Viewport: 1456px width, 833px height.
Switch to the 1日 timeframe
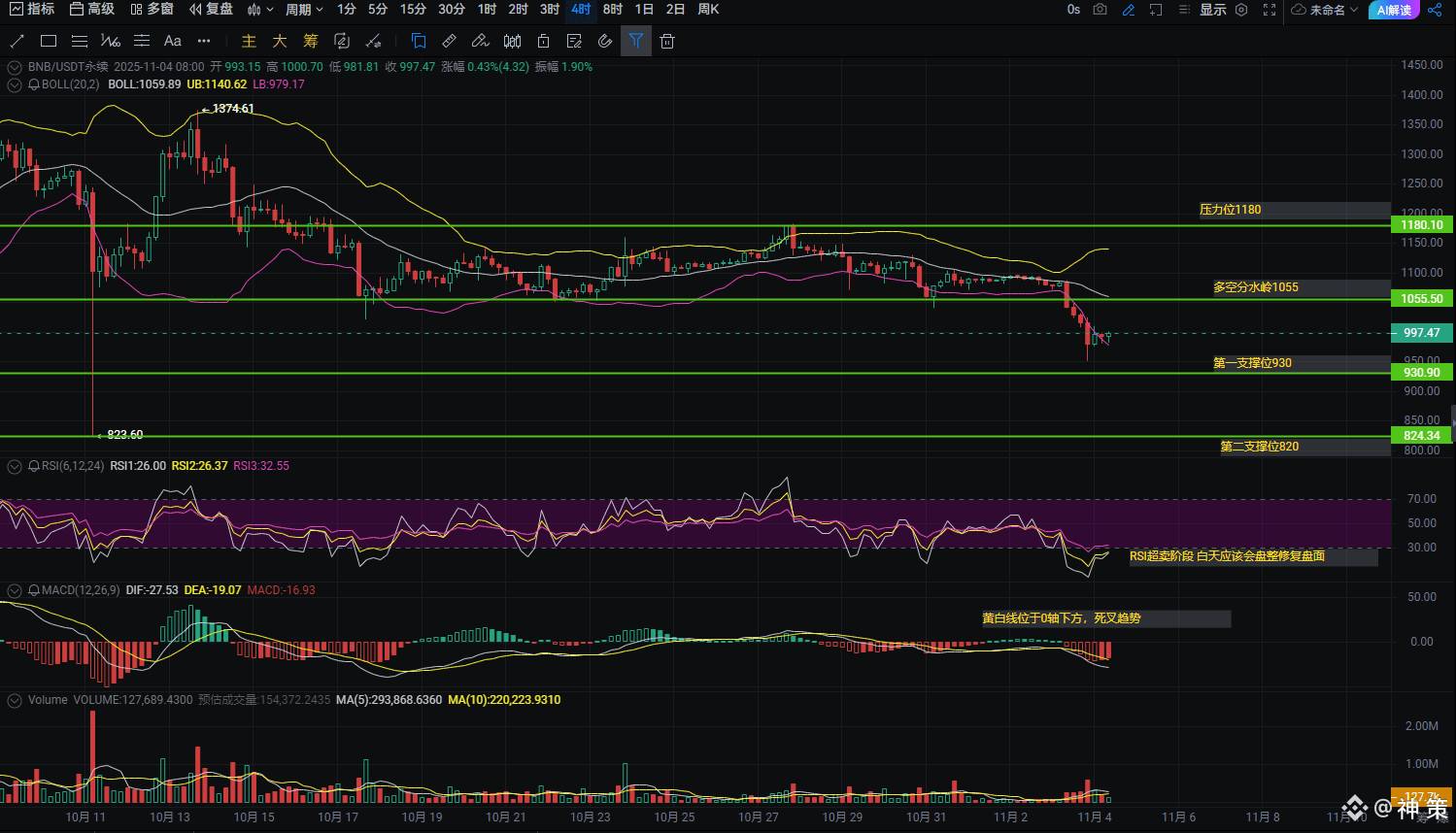click(x=644, y=10)
